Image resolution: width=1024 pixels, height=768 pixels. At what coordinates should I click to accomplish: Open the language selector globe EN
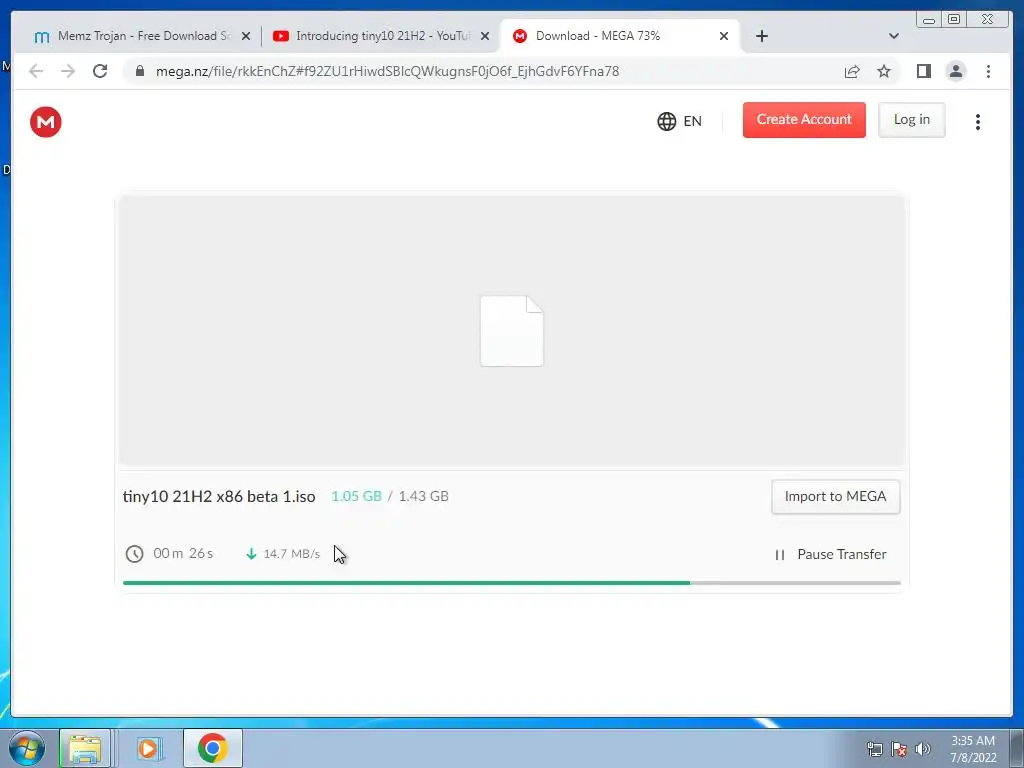click(679, 121)
